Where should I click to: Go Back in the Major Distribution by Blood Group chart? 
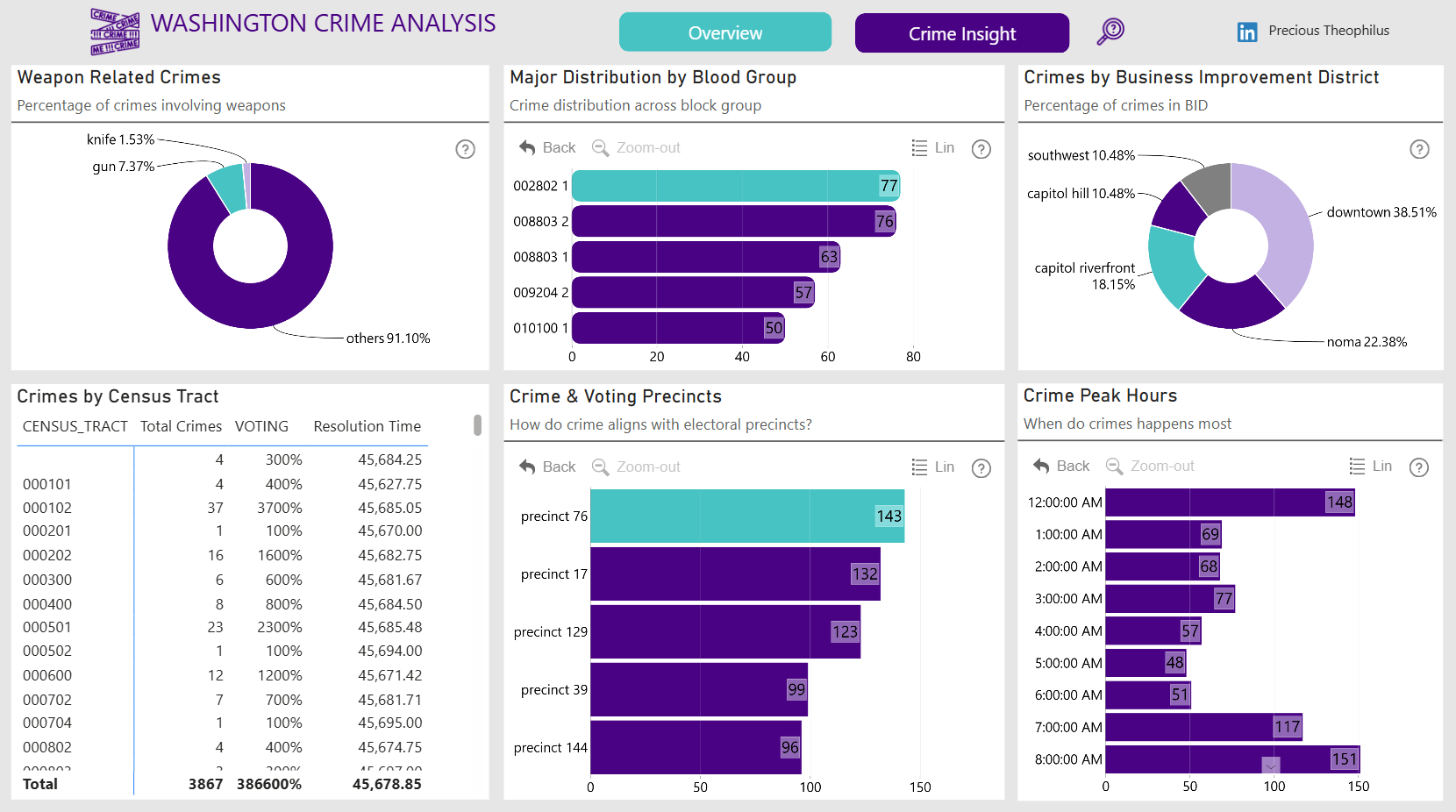click(547, 147)
